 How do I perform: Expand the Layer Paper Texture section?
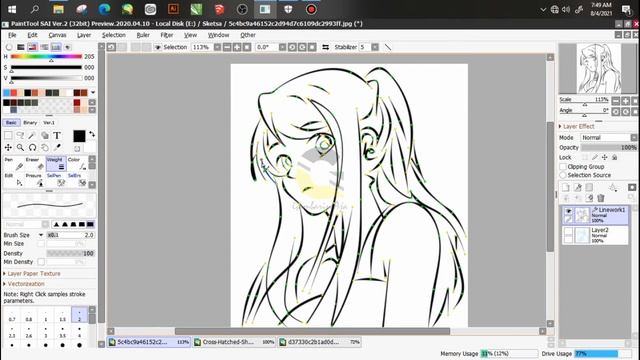(x=32, y=273)
